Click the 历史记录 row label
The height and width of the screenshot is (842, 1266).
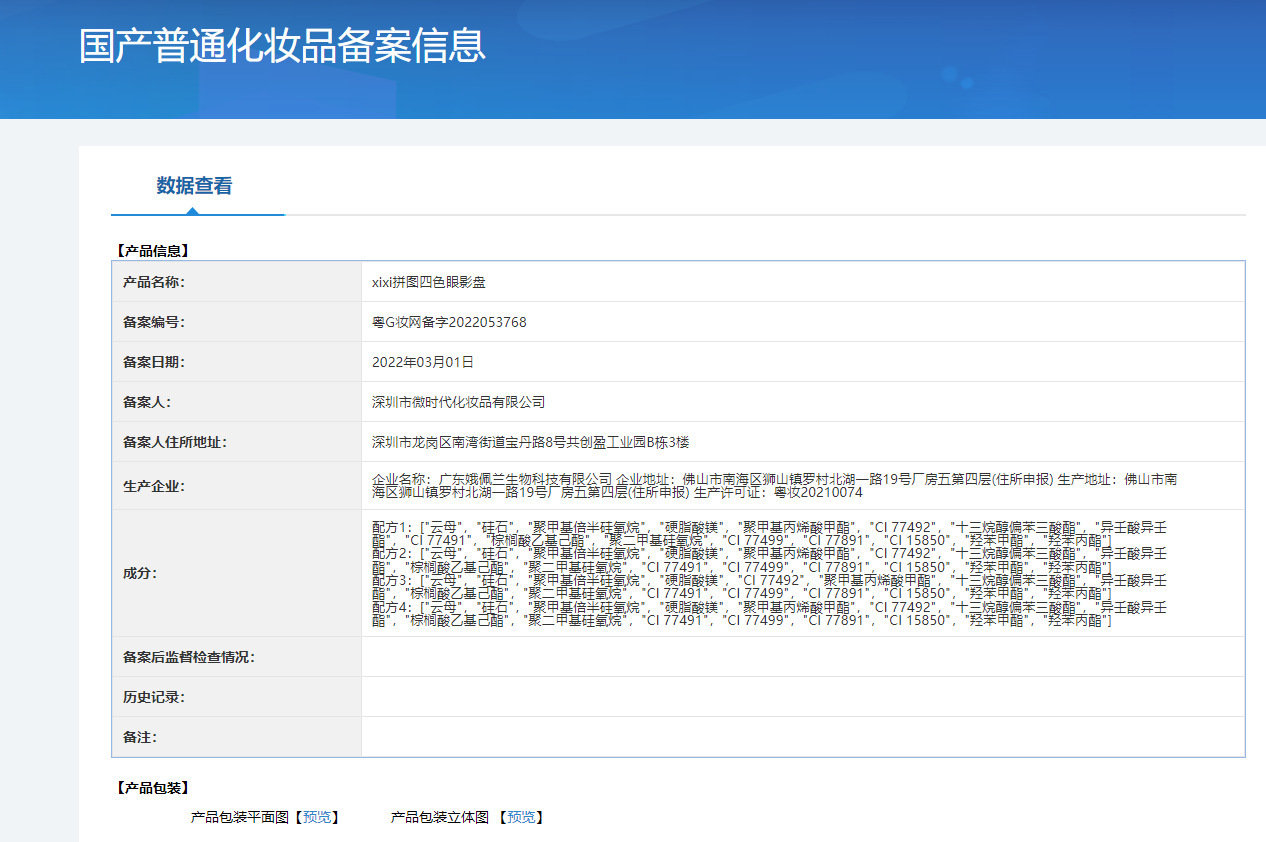click(153, 697)
